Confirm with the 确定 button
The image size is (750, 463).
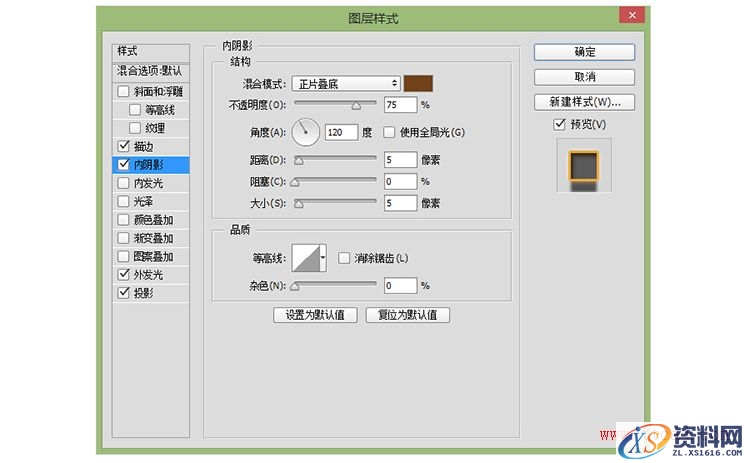585,52
